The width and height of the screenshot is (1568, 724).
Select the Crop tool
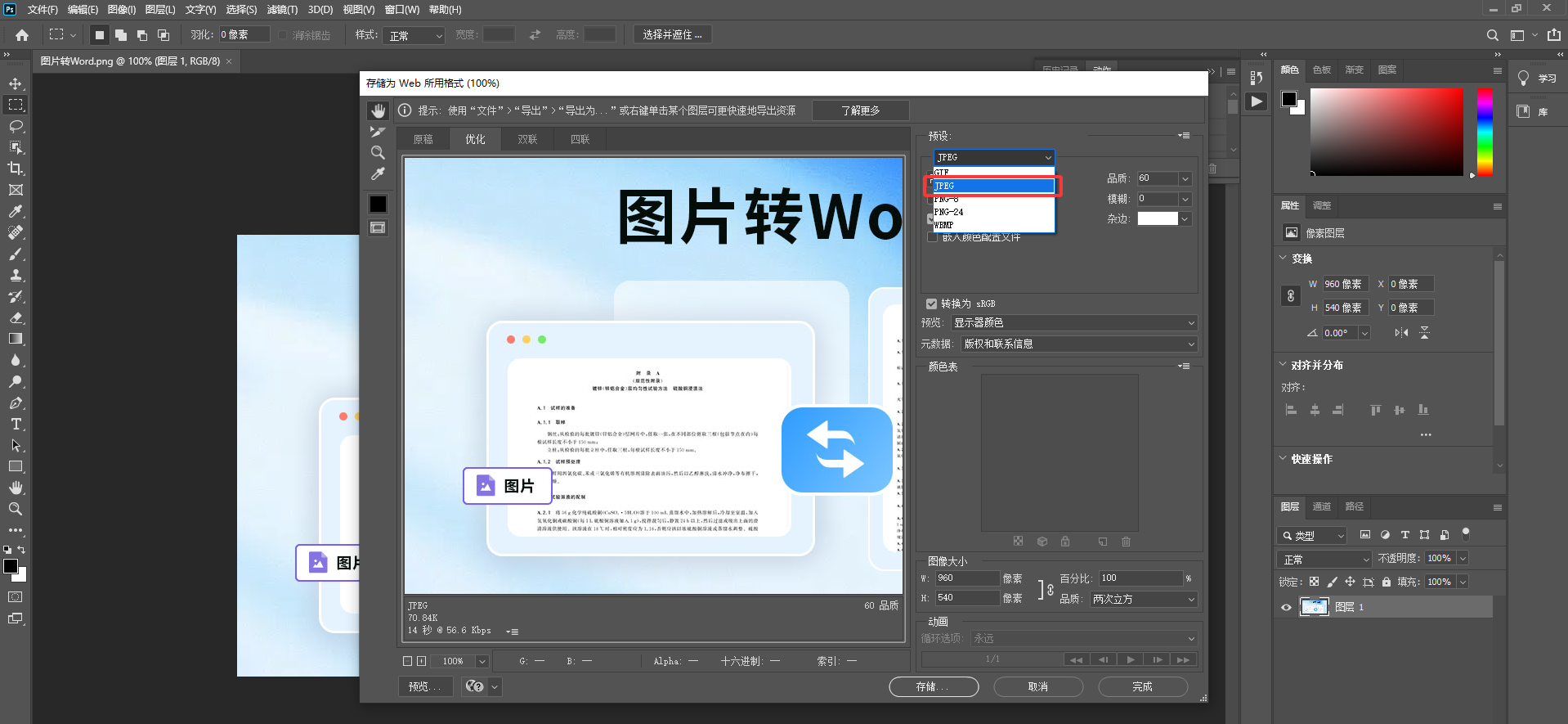coord(16,169)
